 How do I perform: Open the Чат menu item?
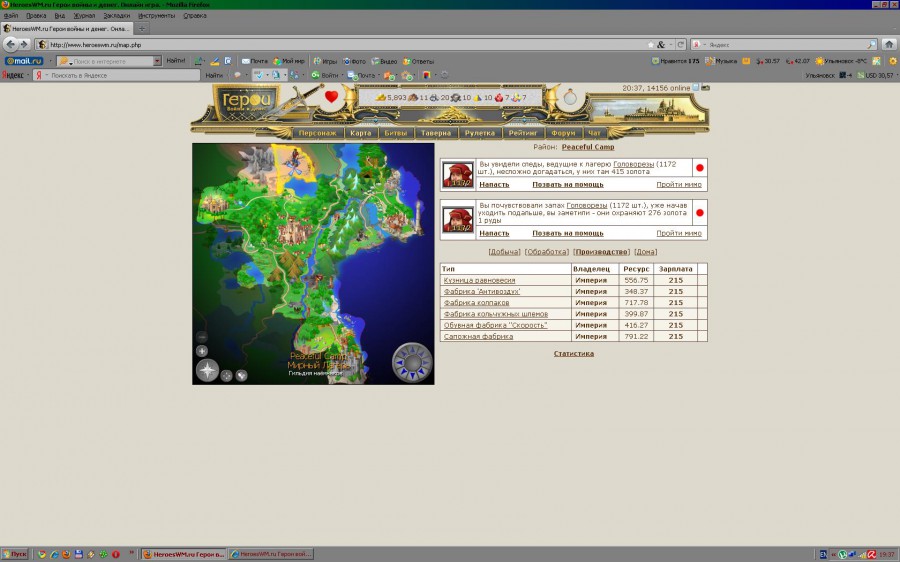point(594,133)
